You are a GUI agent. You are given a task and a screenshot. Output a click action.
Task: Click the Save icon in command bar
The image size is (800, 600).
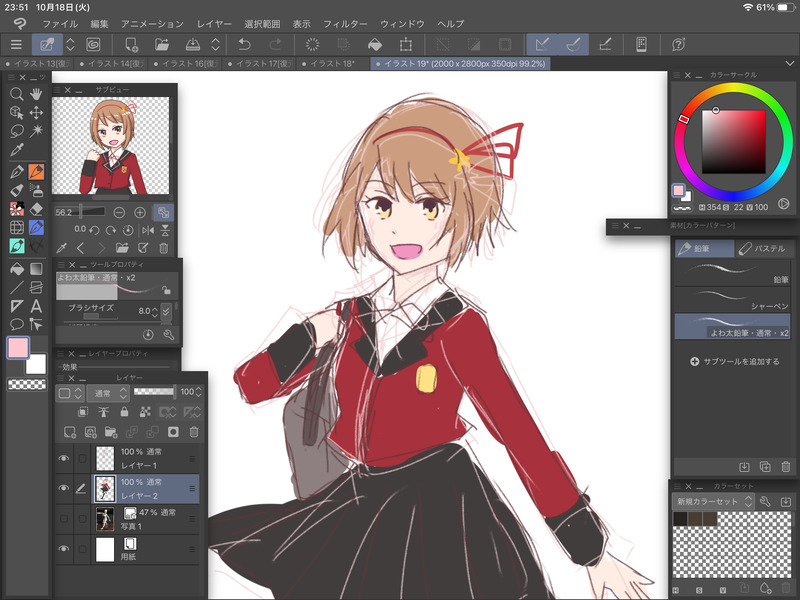click(192, 45)
